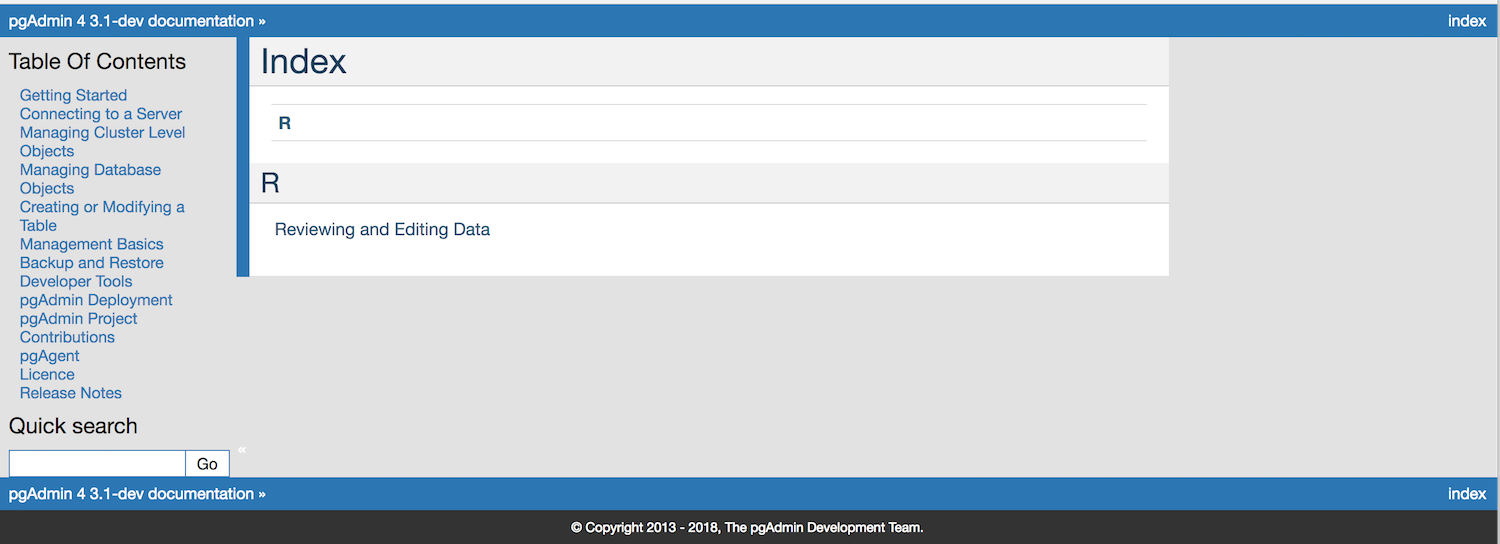Viewport: 1500px width, 544px height.
Task: Collapse the sidebar using the « arrow
Action: click(x=242, y=450)
